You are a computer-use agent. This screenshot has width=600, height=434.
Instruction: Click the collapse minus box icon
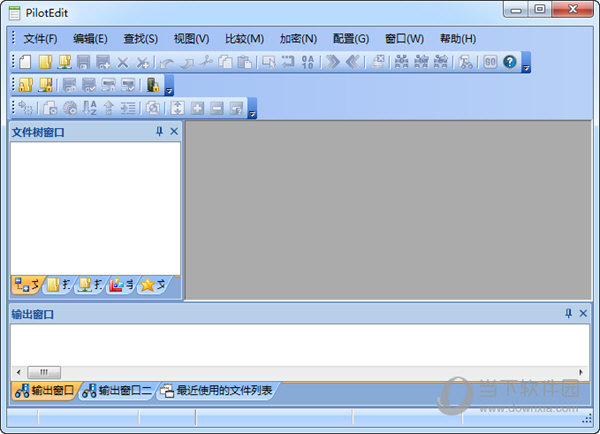pyautogui.click(x=217, y=108)
